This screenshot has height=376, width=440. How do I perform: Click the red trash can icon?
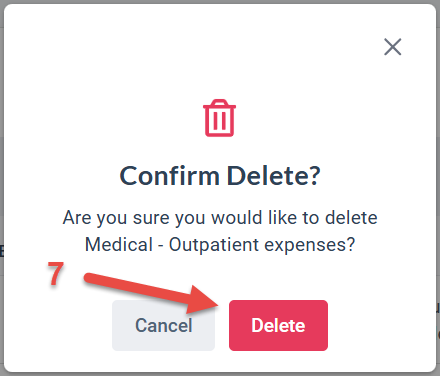[220, 118]
